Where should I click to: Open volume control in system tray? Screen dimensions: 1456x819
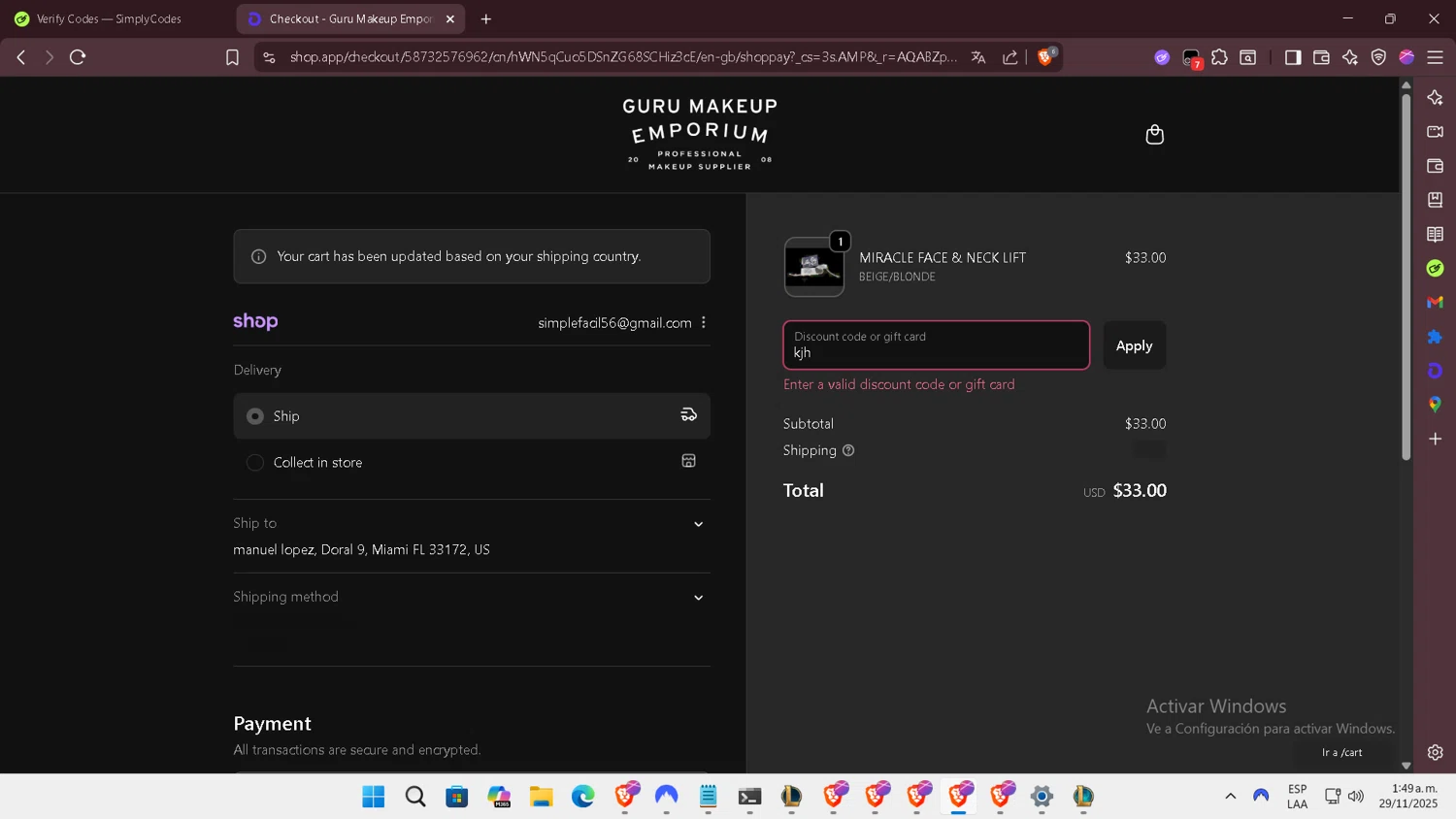click(x=1356, y=796)
